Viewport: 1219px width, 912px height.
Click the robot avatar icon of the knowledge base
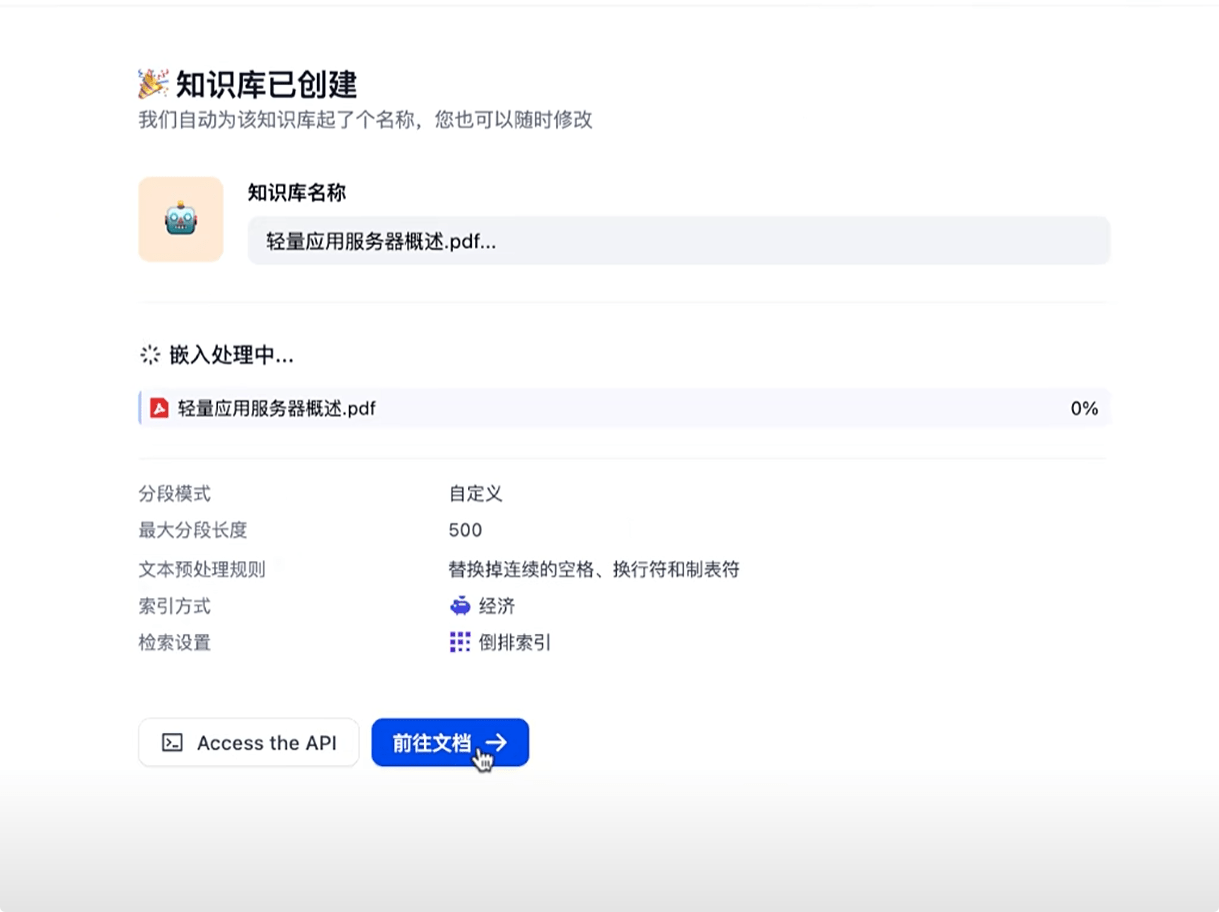tap(181, 218)
